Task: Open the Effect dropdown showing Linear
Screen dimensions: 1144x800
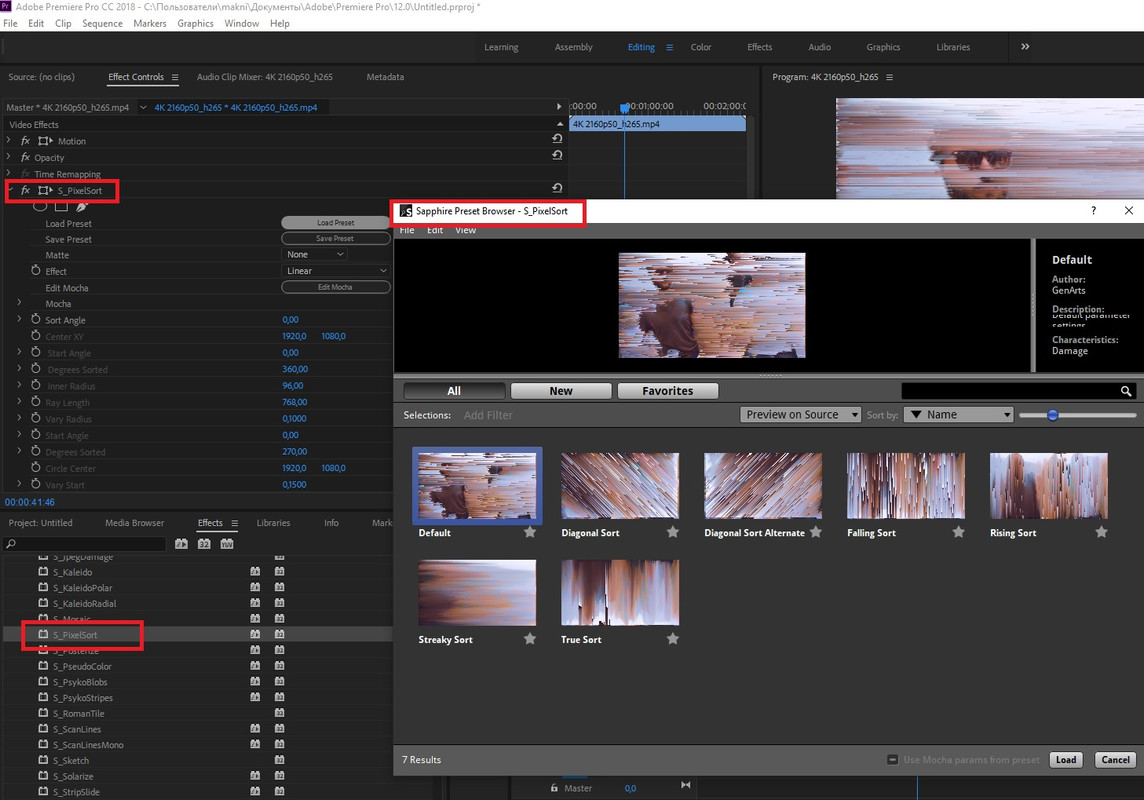Action: (336, 271)
